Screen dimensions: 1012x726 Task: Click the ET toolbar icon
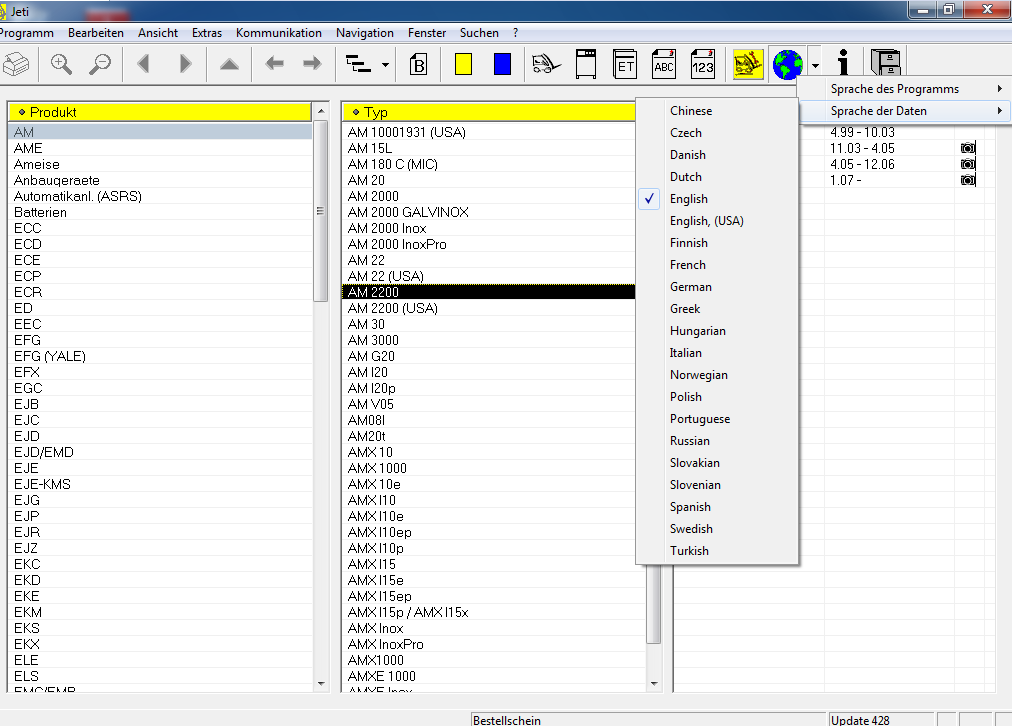coord(626,64)
